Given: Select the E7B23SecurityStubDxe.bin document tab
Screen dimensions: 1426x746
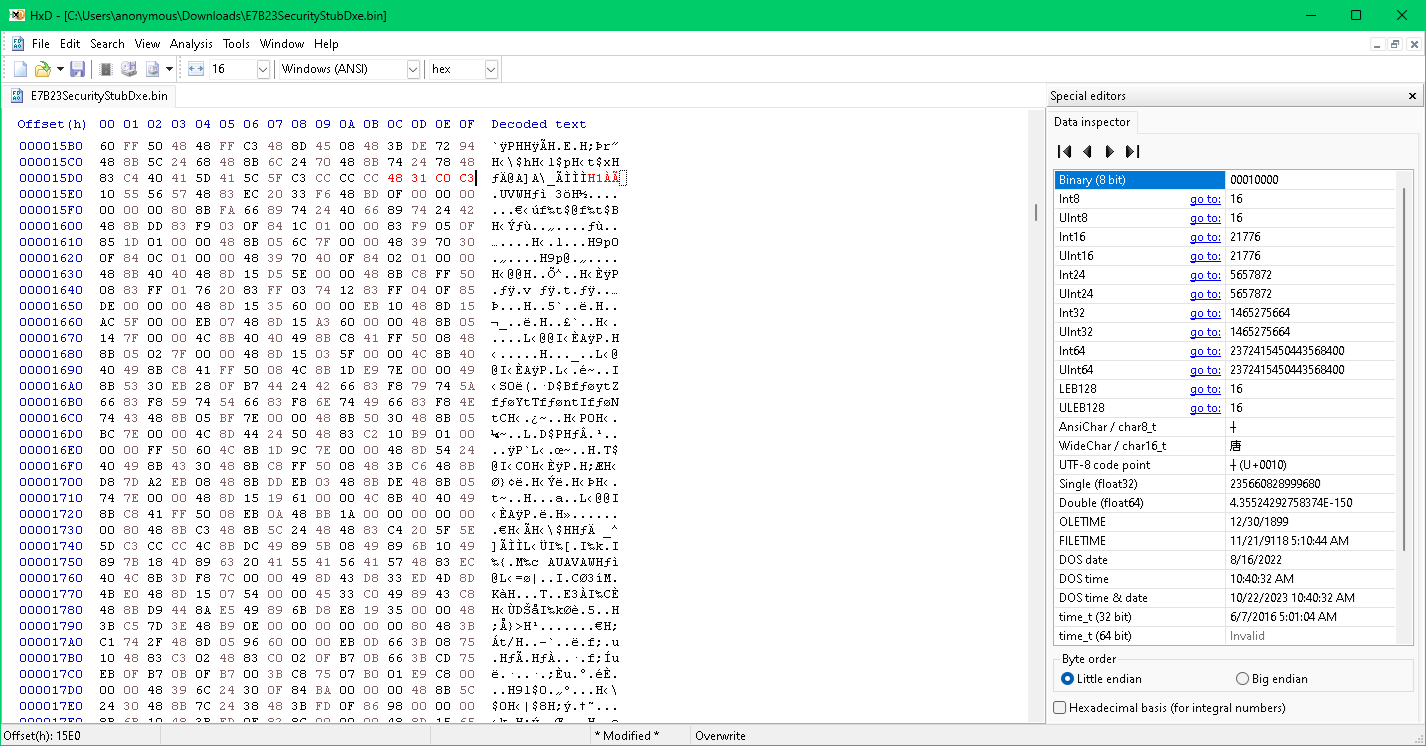Looking at the screenshot, I should click(x=89, y=96).
